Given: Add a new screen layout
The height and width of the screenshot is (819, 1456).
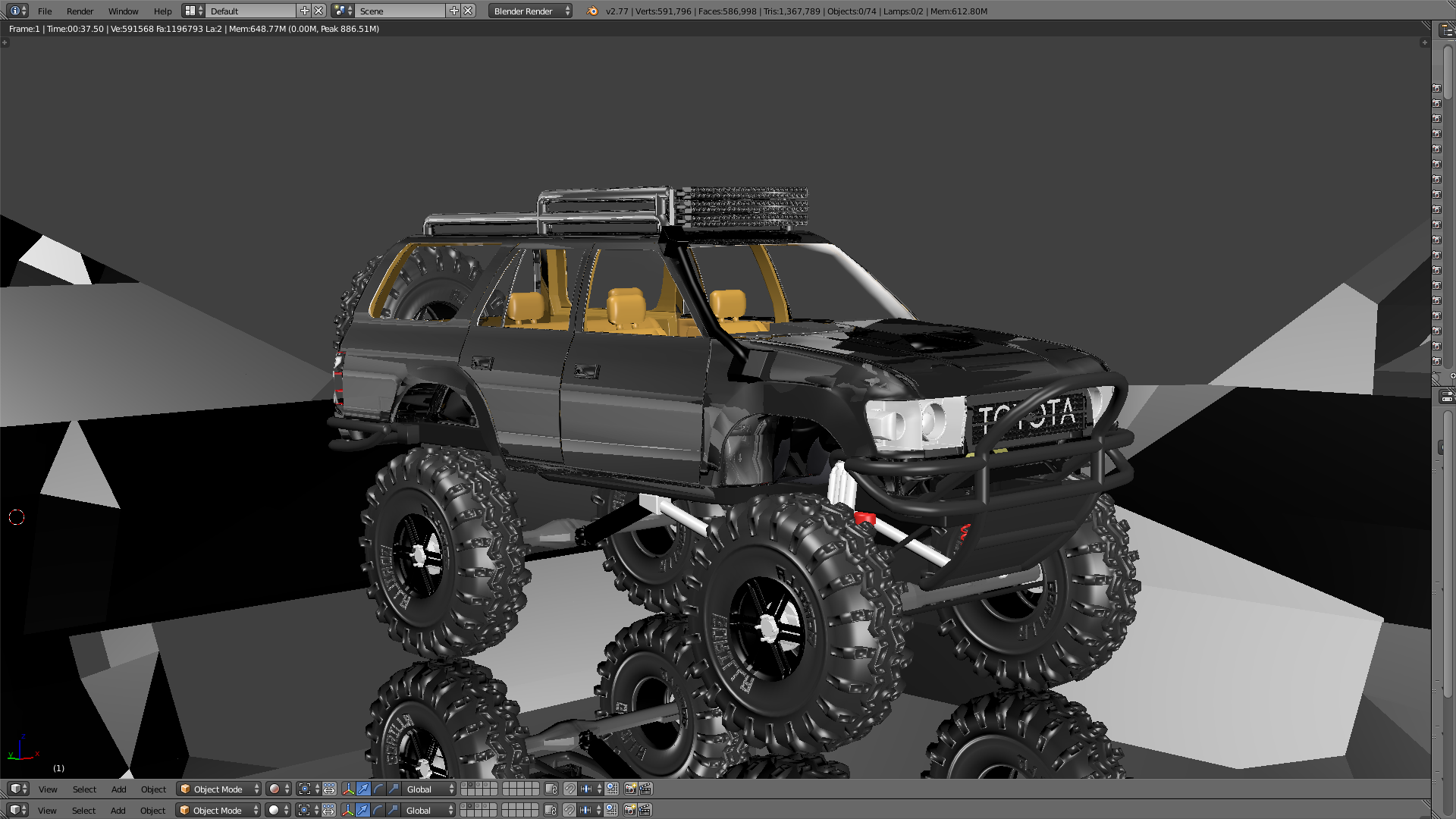Looking at the screenshot, I should click(x=305, y=11).
